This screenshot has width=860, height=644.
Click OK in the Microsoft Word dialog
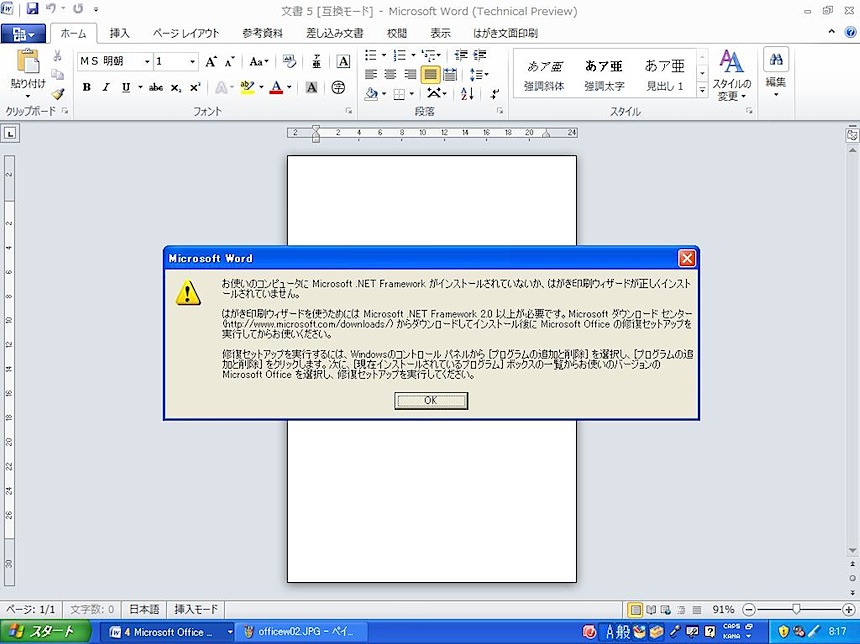tap(431, 400)
